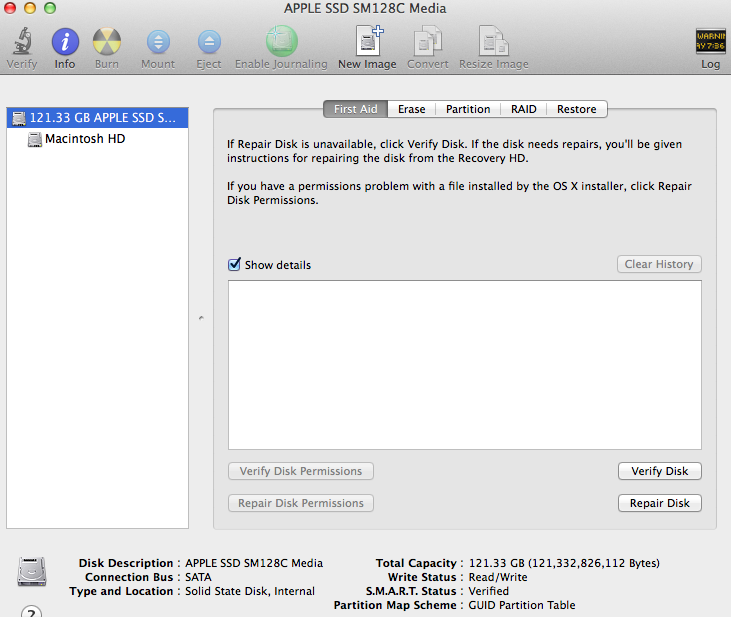The image size is (731, 617).
Task: Create a New Image from the toolbar
Action: [x=369, y=41]
